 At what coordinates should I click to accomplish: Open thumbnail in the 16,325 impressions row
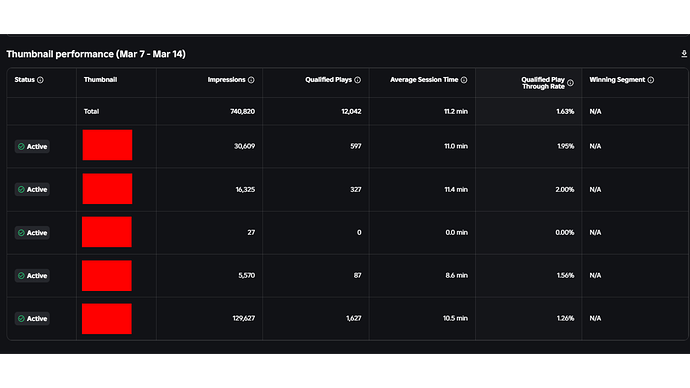107,189
